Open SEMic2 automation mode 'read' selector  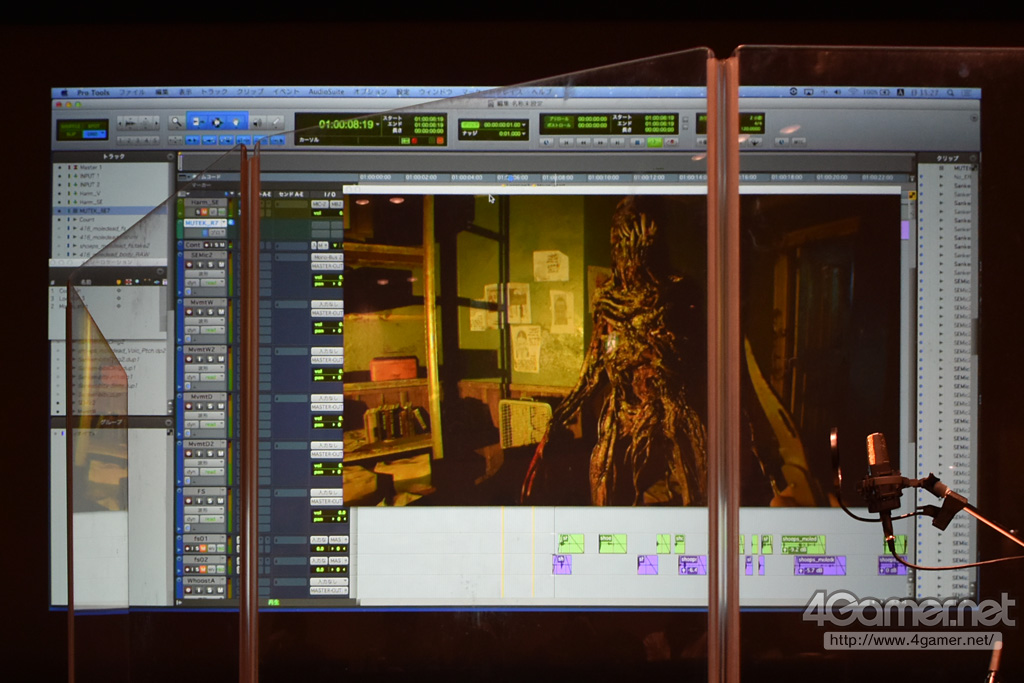212,283
